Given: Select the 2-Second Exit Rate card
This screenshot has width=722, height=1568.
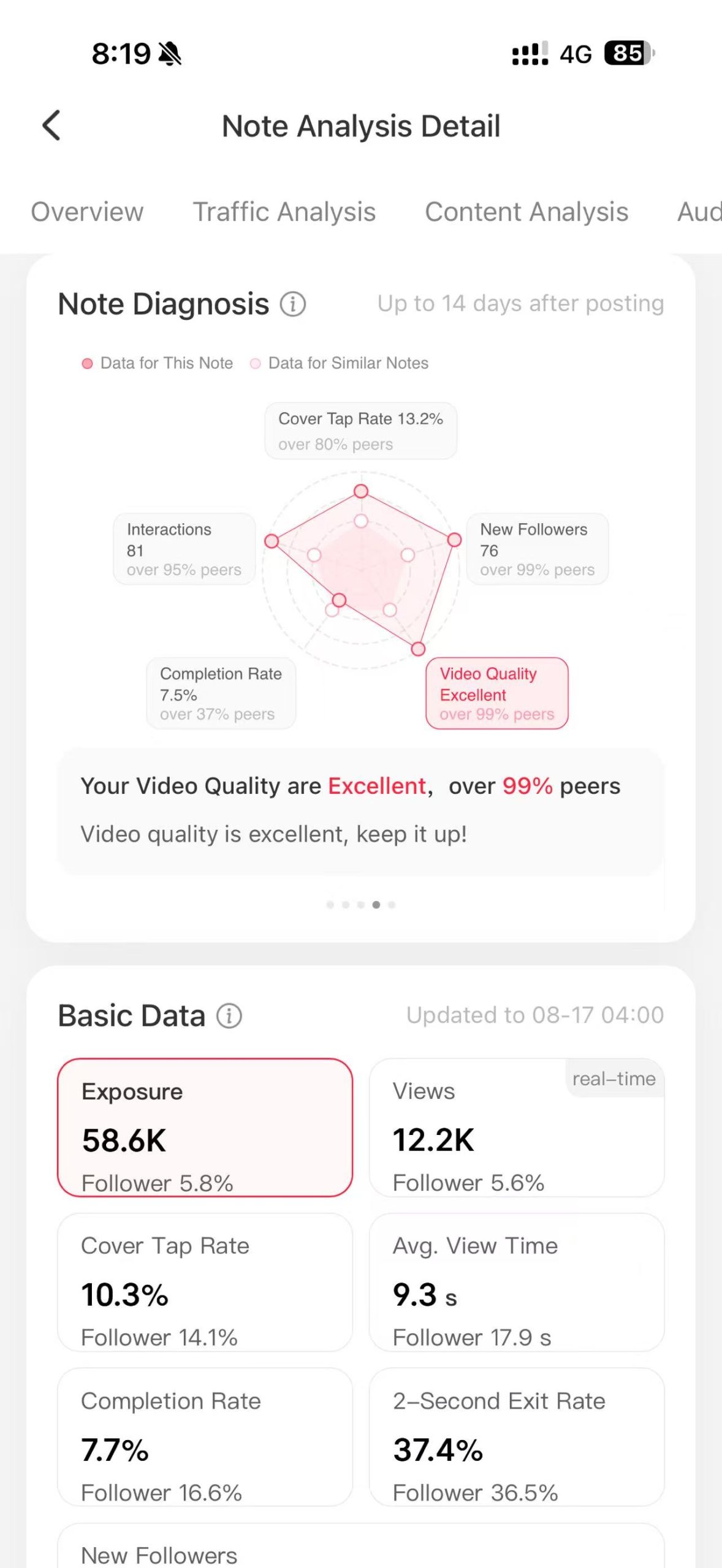Looking at the screenshot, I should (516, 1437).
